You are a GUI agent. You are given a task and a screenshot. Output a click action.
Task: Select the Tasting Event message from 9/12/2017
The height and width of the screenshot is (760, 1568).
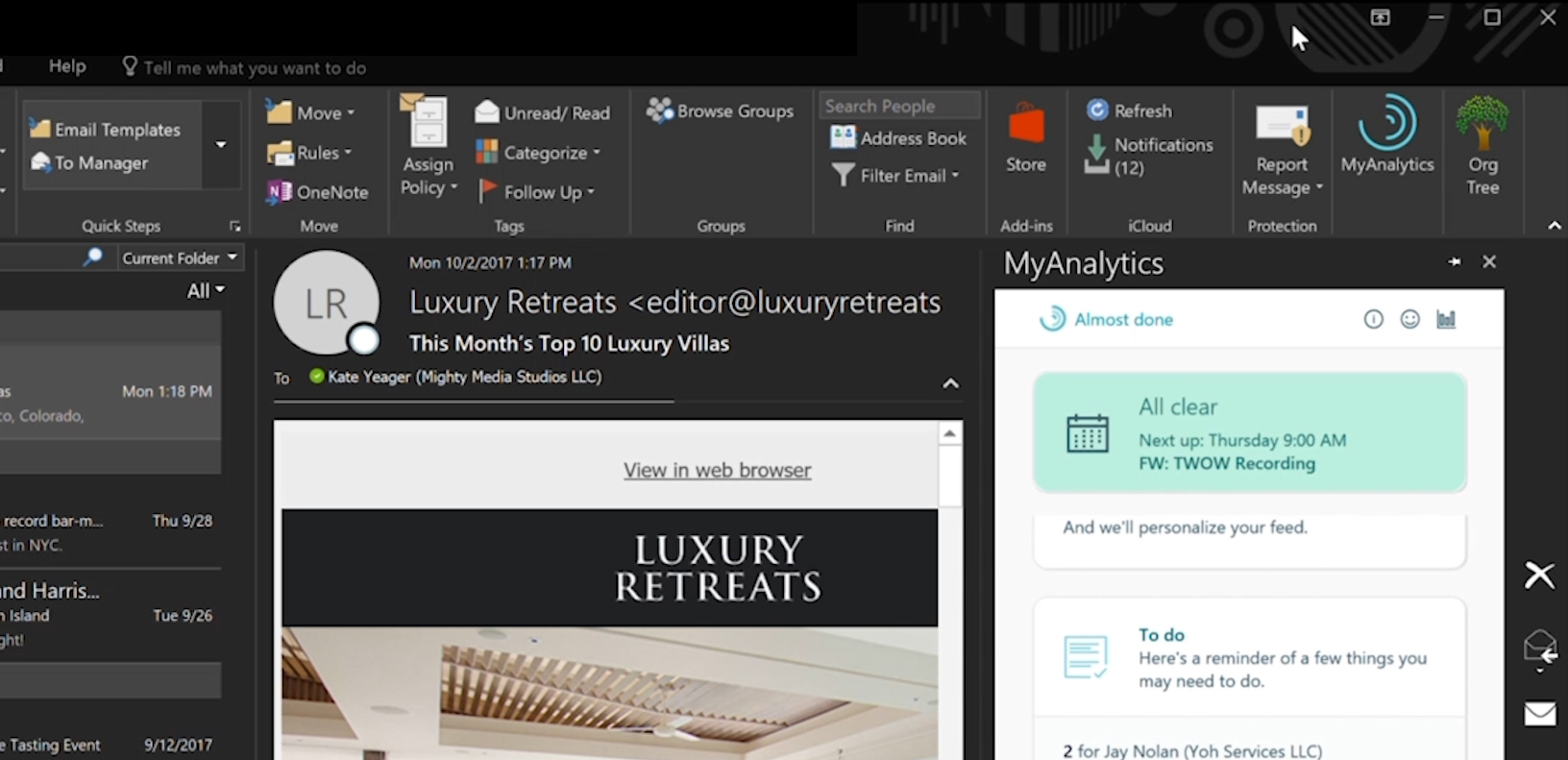coord(110,745)
